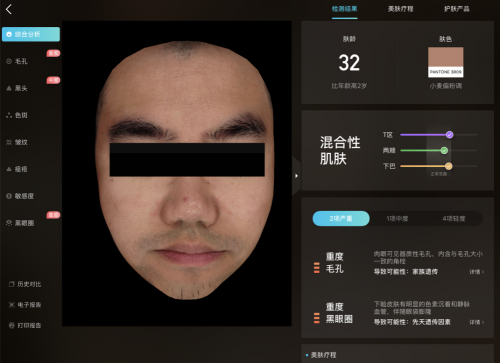Open the 色斑 analysis in the sidebar
This screenshot has width=500, height=363.
point(17,115)
